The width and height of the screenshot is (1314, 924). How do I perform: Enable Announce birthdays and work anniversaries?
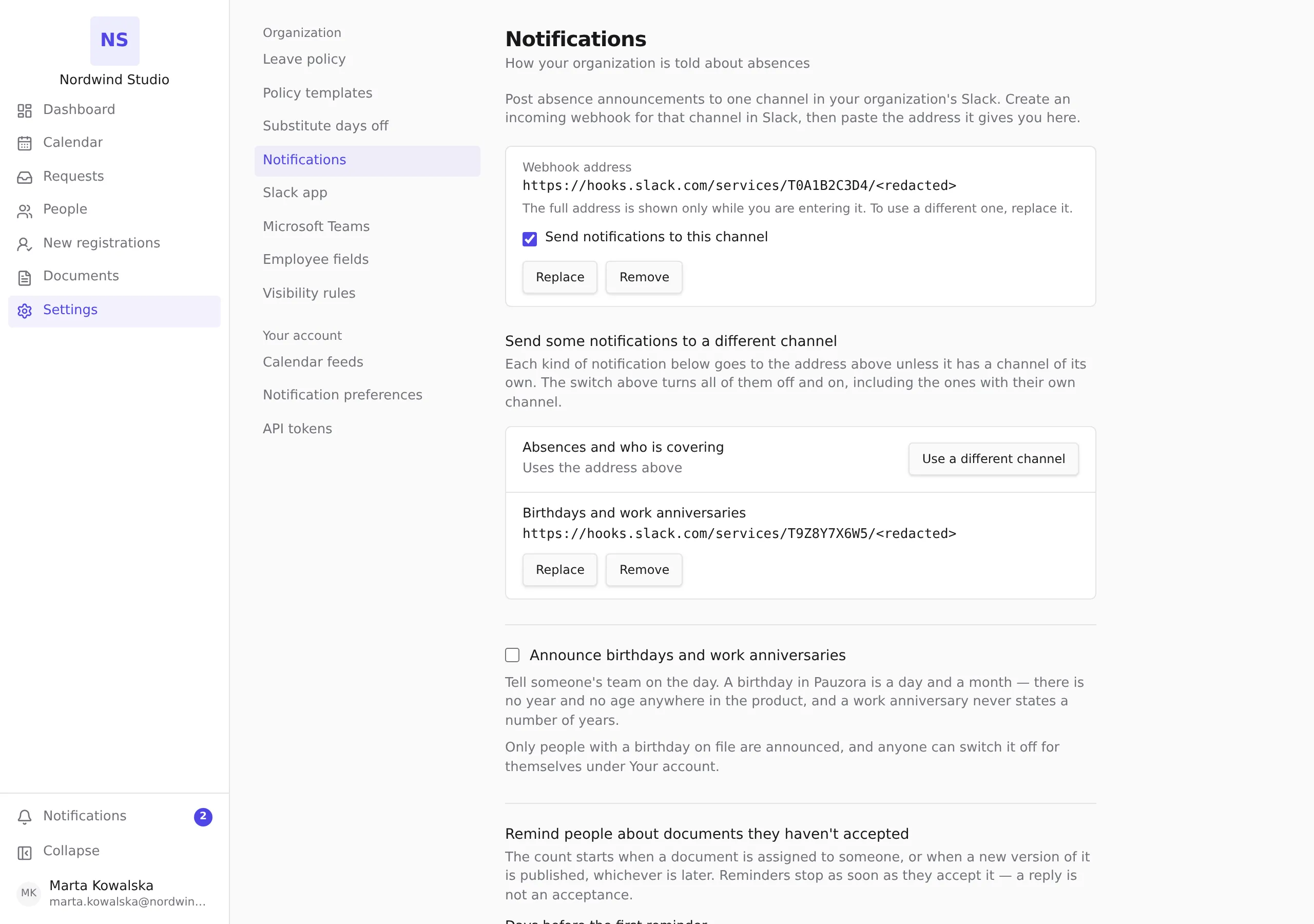click(x=512, y=654)
